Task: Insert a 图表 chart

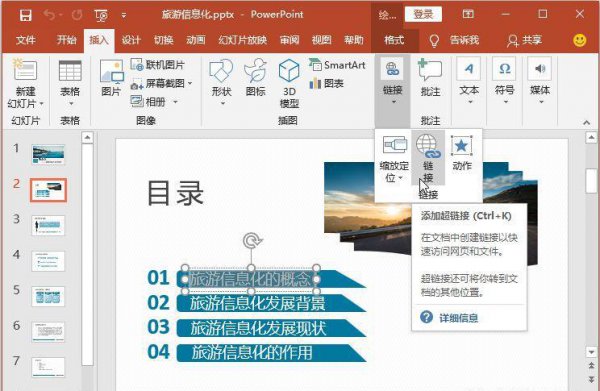Action: [326, 83]
